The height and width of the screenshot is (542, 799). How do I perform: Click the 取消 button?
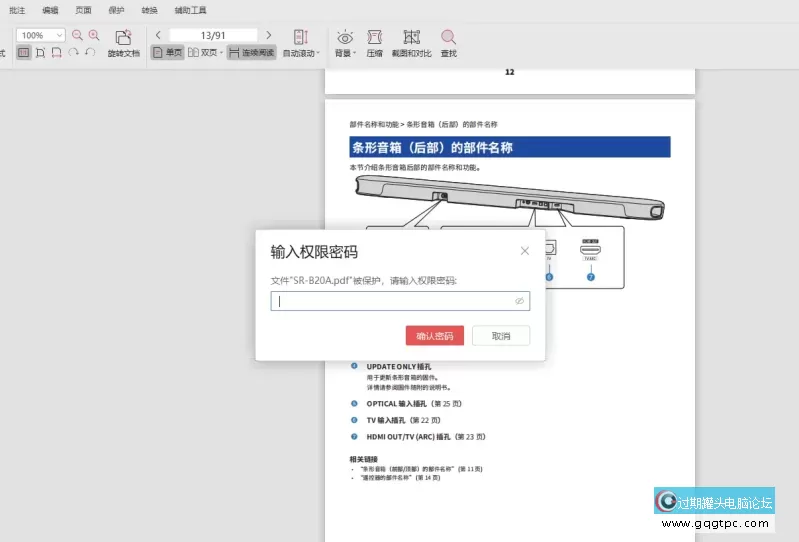tap(501, 336)
